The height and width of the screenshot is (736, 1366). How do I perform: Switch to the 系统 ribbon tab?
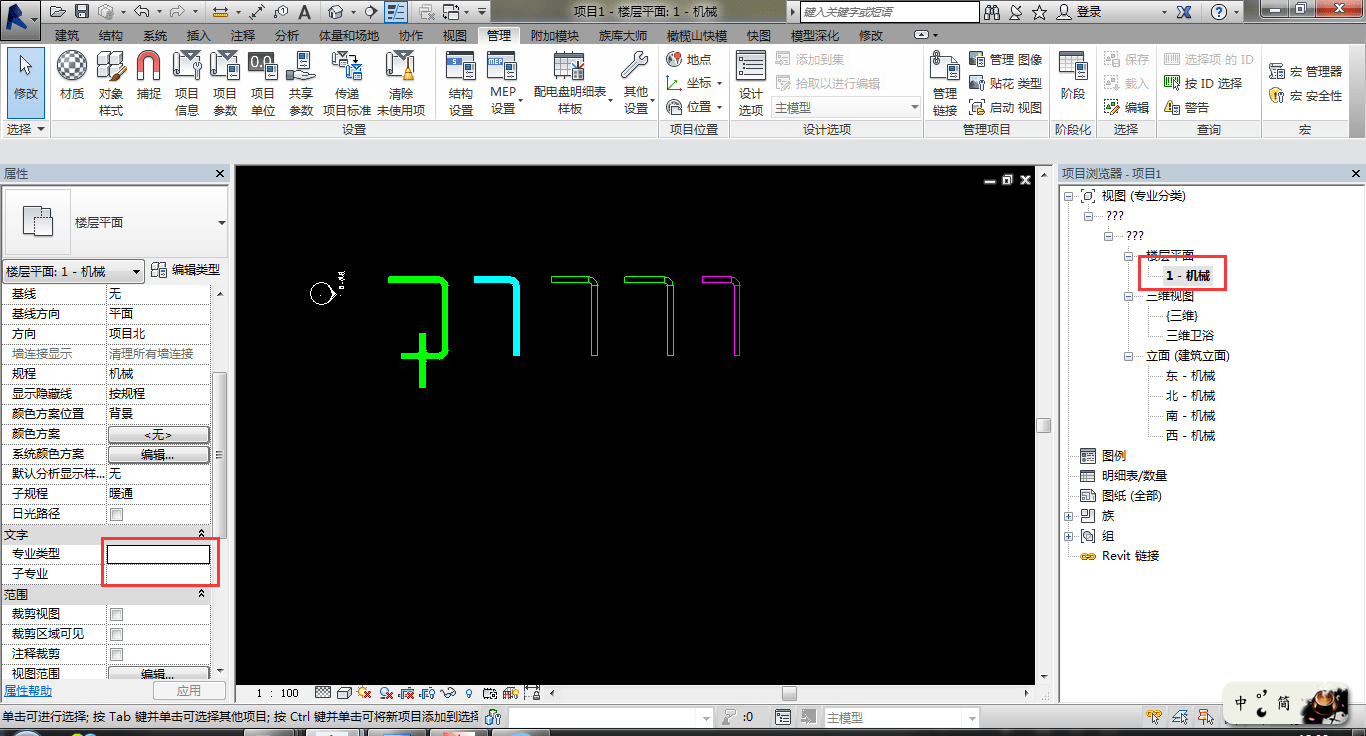point(155,35)
